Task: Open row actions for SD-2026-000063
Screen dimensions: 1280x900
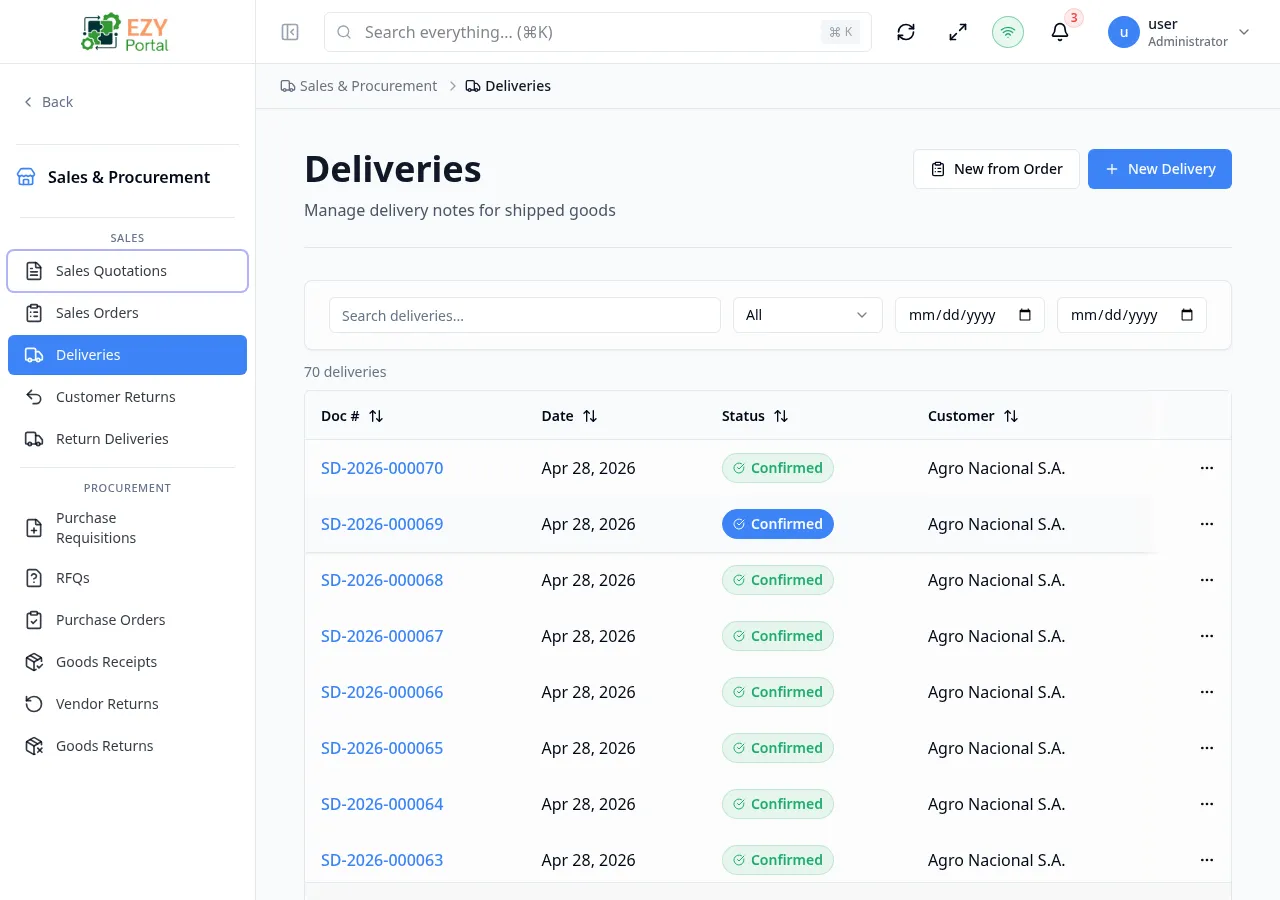Action: 1207,860
